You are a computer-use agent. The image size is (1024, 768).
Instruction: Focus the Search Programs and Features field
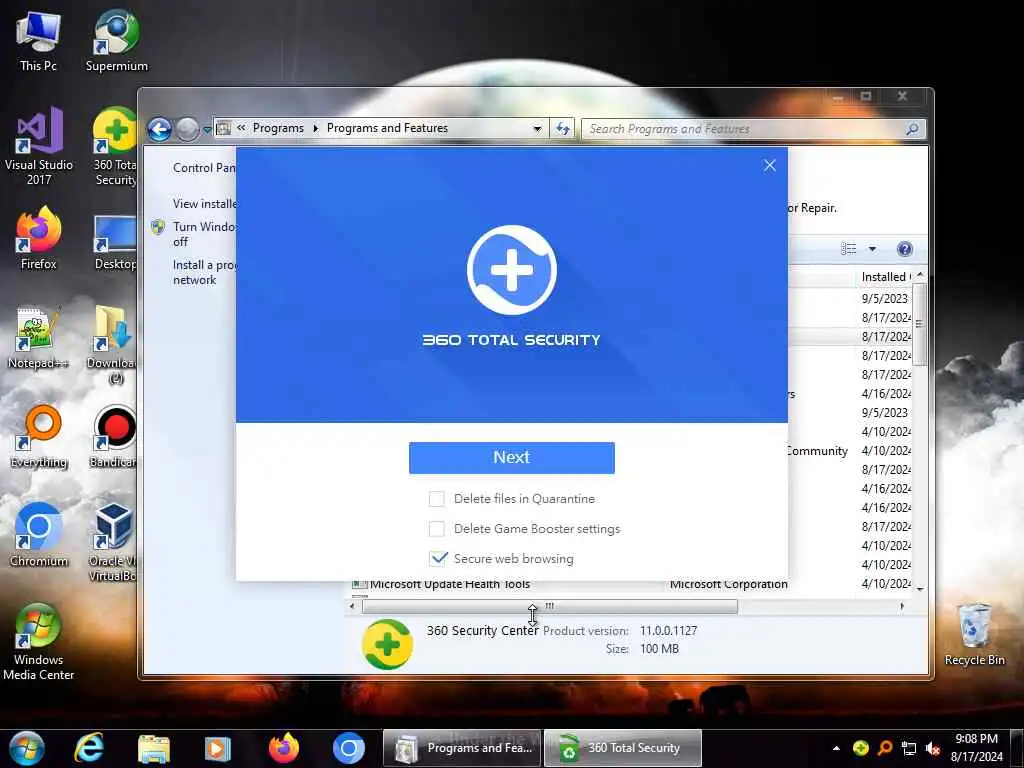click(x=744, y=129)
